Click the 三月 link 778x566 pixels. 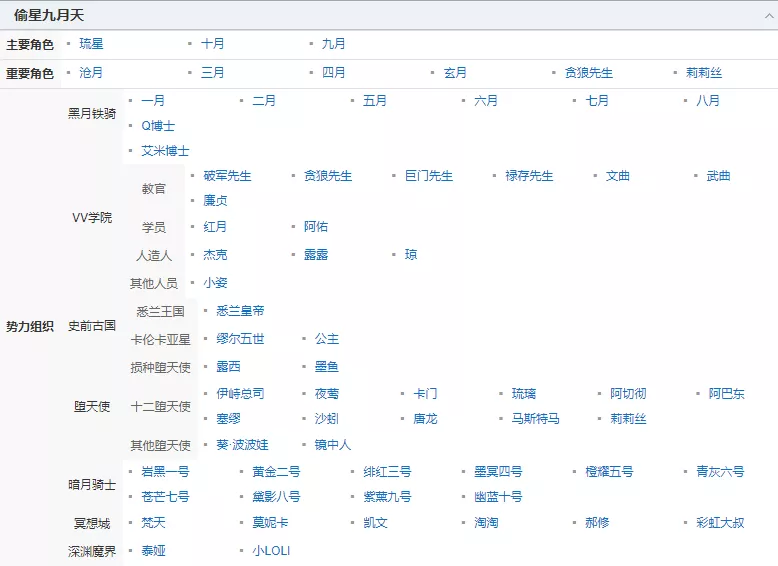coord(212,73)
